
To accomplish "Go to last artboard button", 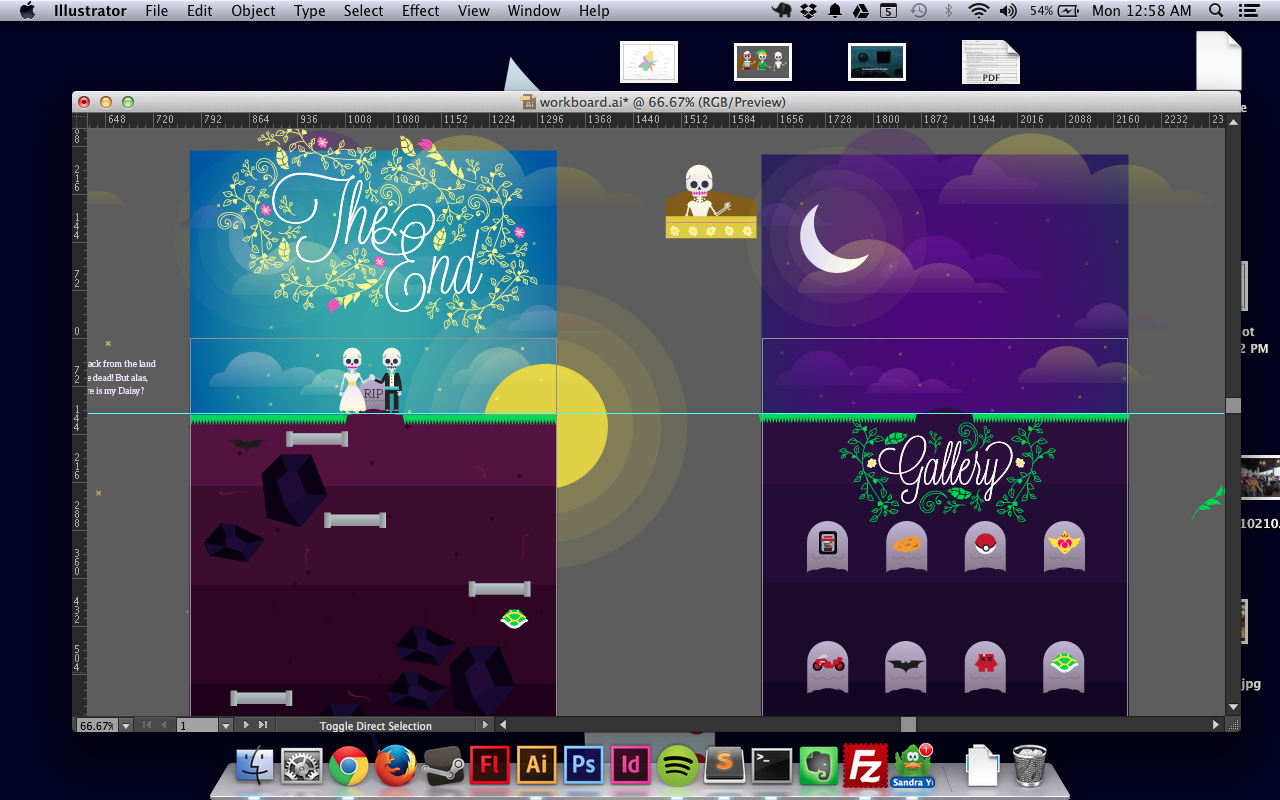I will click(x=263, y=725).
